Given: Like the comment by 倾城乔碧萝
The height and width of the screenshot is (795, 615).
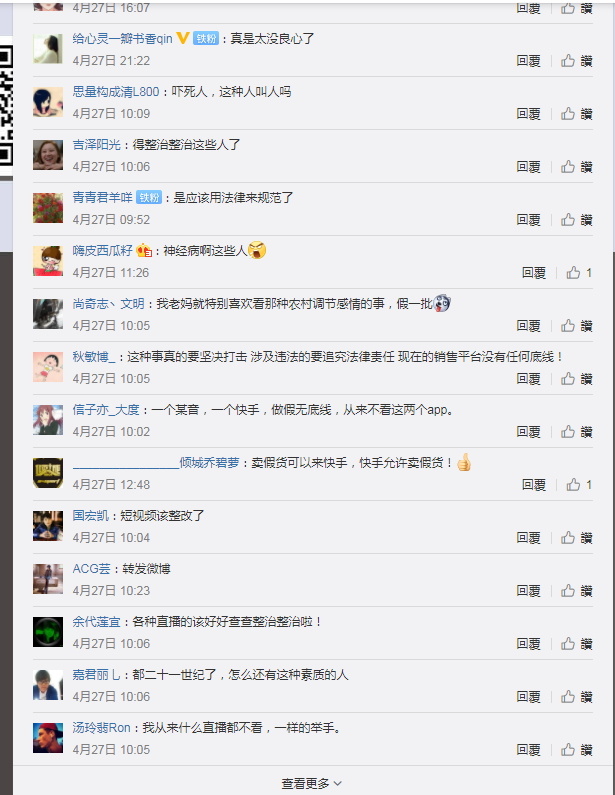Looking at the screenshot, I should [x=578, y=485].
